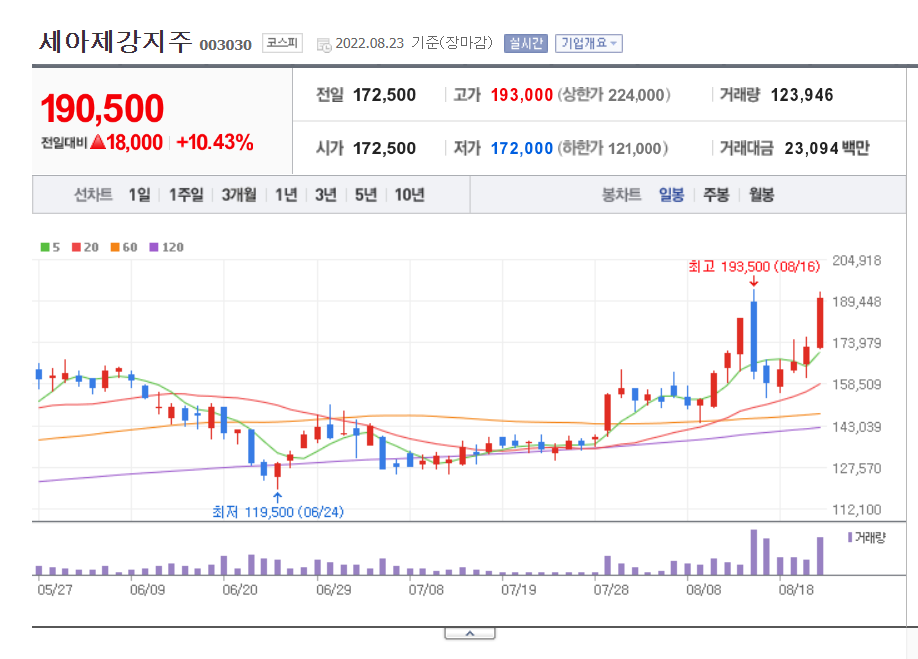Switch to the 일봉 daily candle chart
Viewport: 918px width, 659px height.
point(671,194)
